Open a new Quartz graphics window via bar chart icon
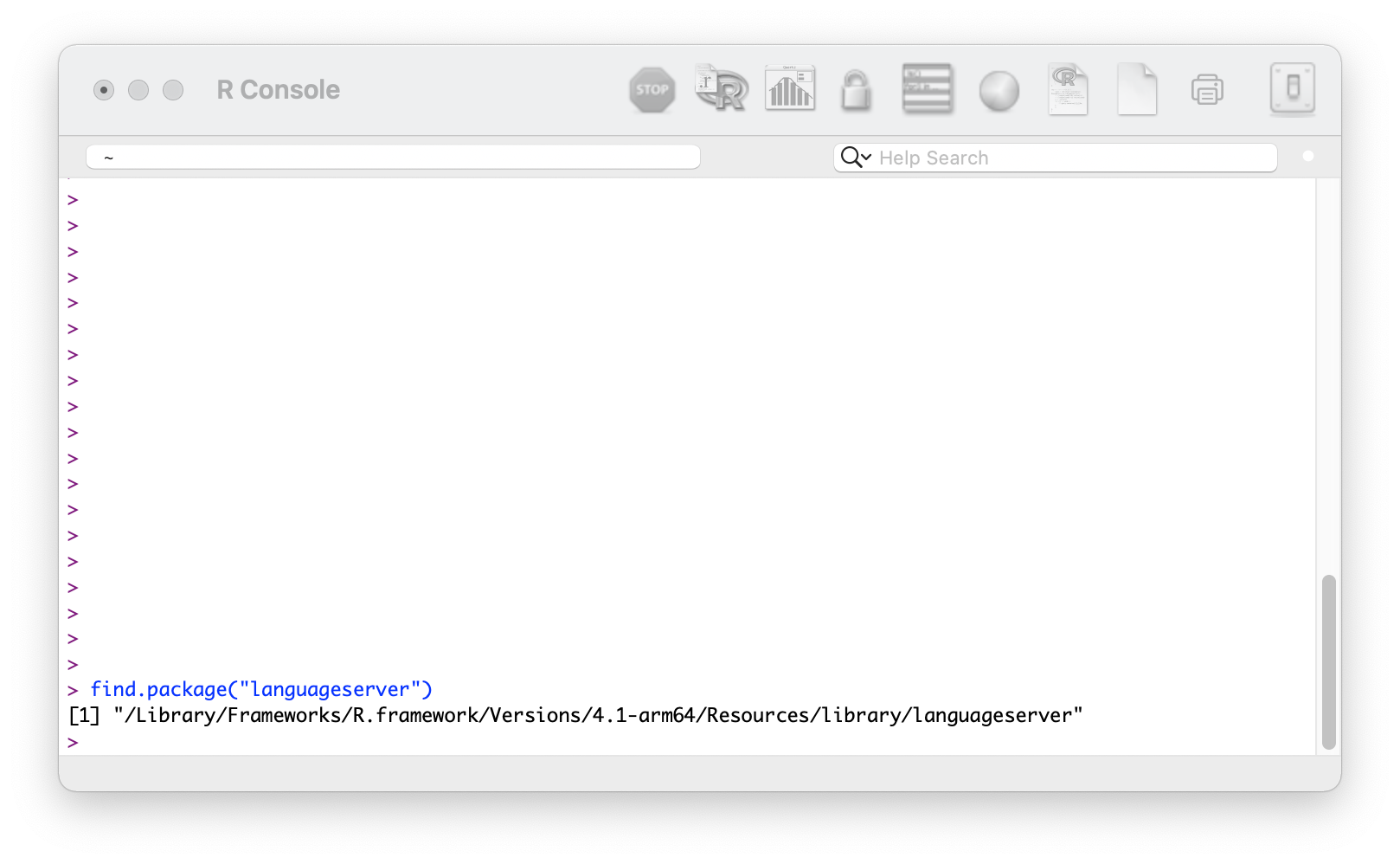Screen dimensions: 1400x864 790,88
